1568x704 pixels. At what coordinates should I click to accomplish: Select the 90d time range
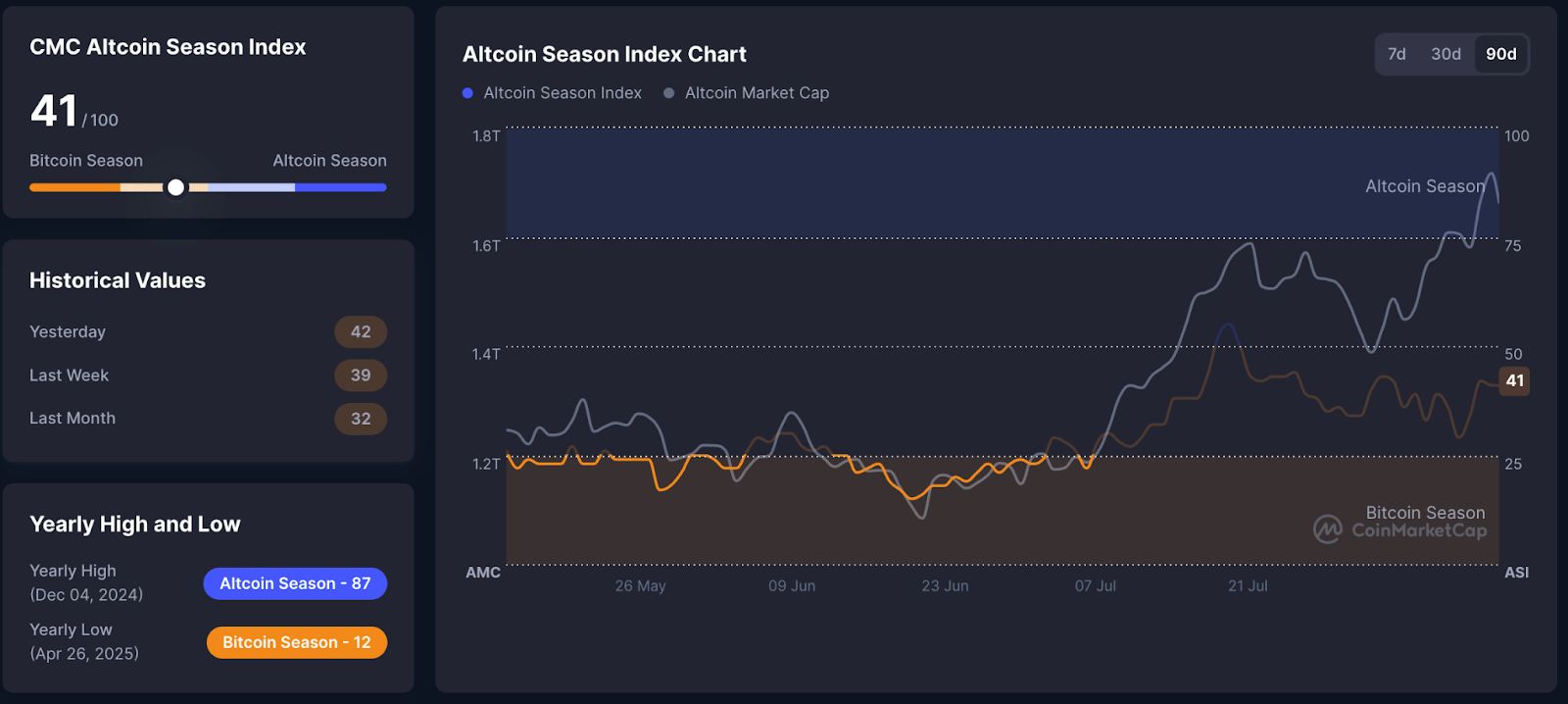coord(1500,54)
